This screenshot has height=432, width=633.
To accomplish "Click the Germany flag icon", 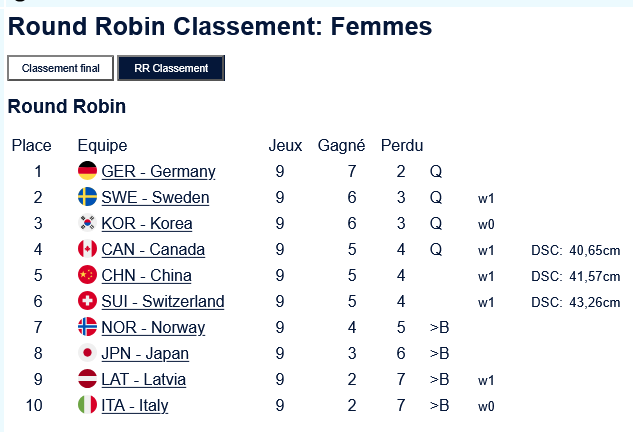I will point(87,171).
